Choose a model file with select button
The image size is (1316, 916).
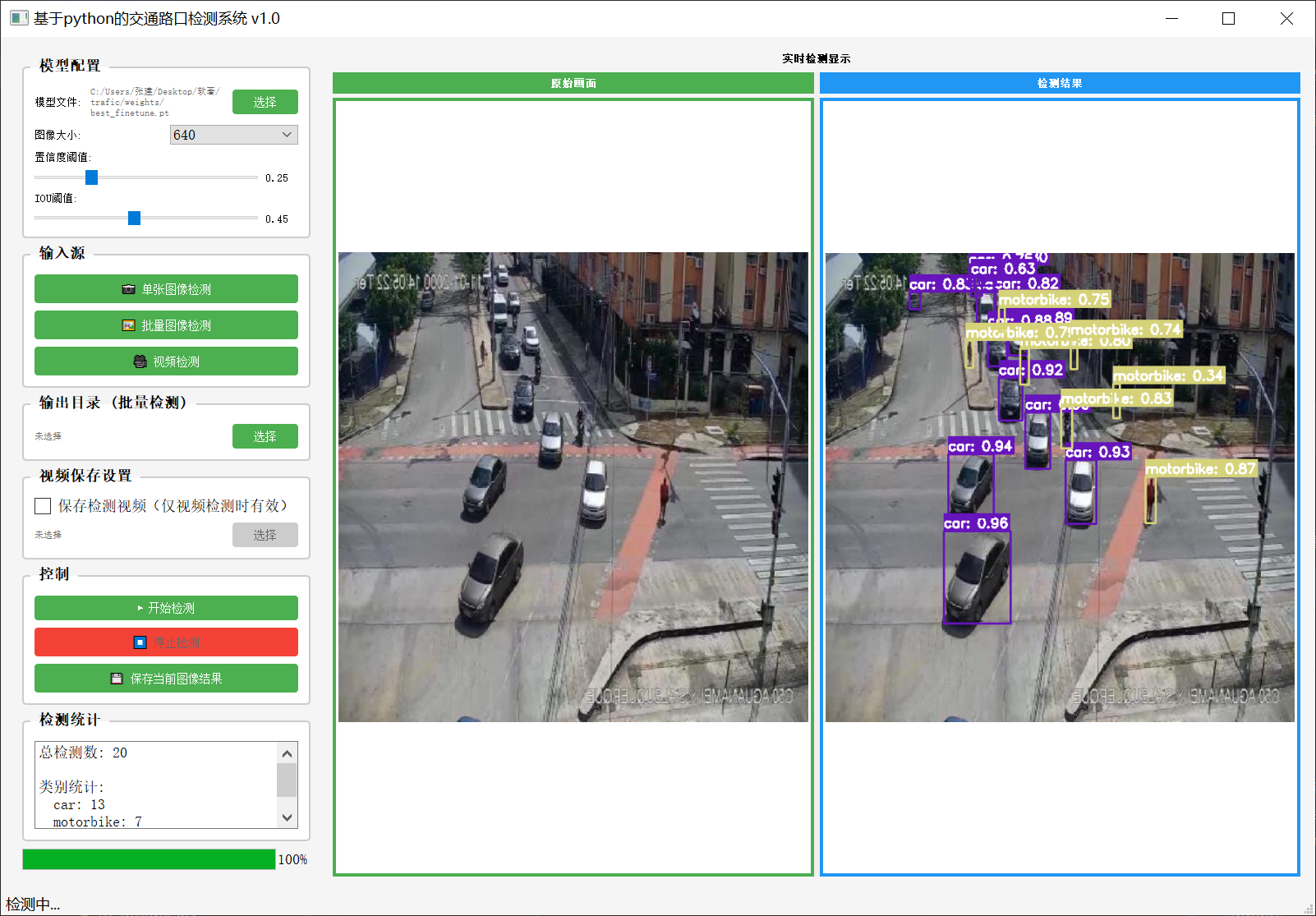click(265, 102)
